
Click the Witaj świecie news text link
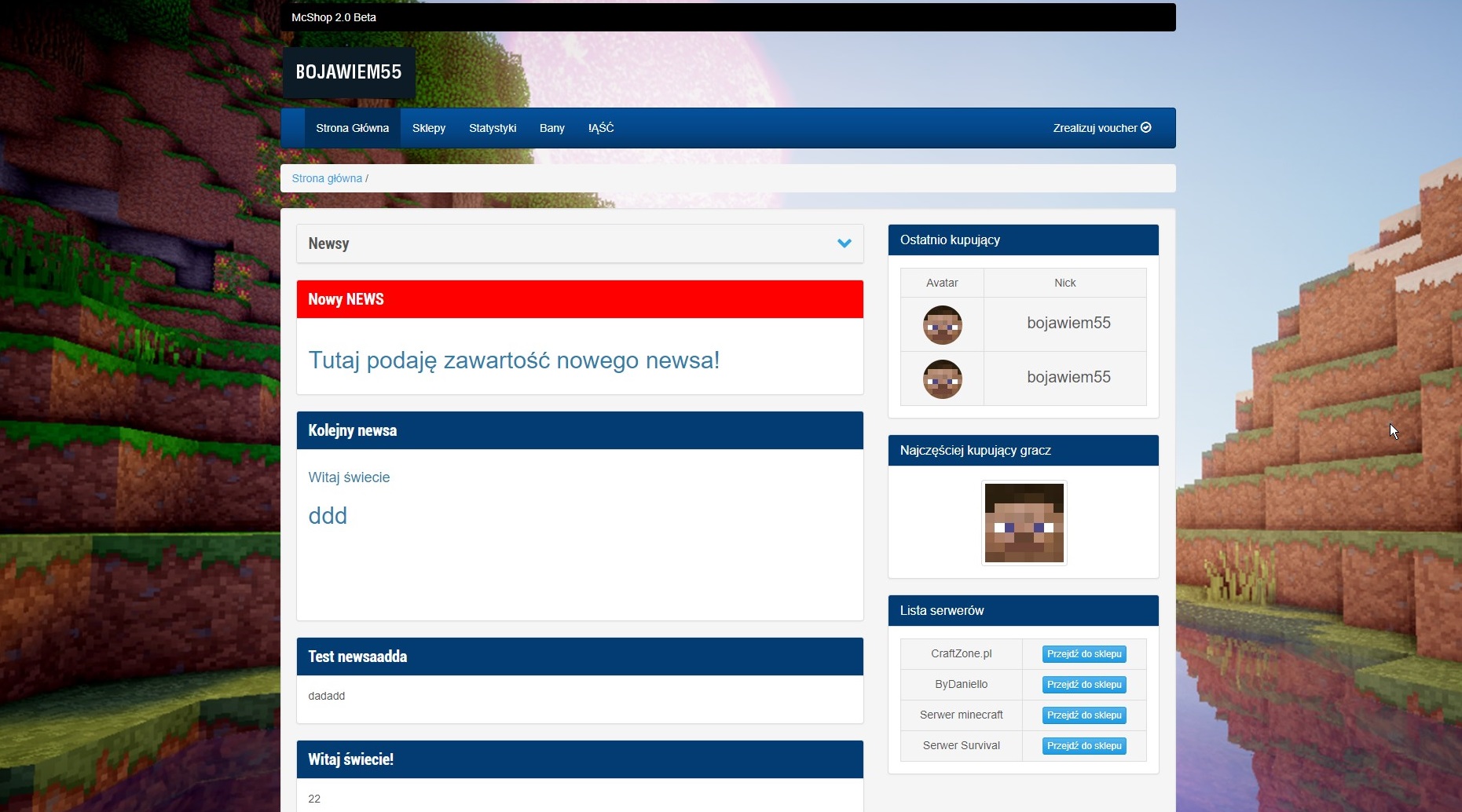click(x=349, y=477)
